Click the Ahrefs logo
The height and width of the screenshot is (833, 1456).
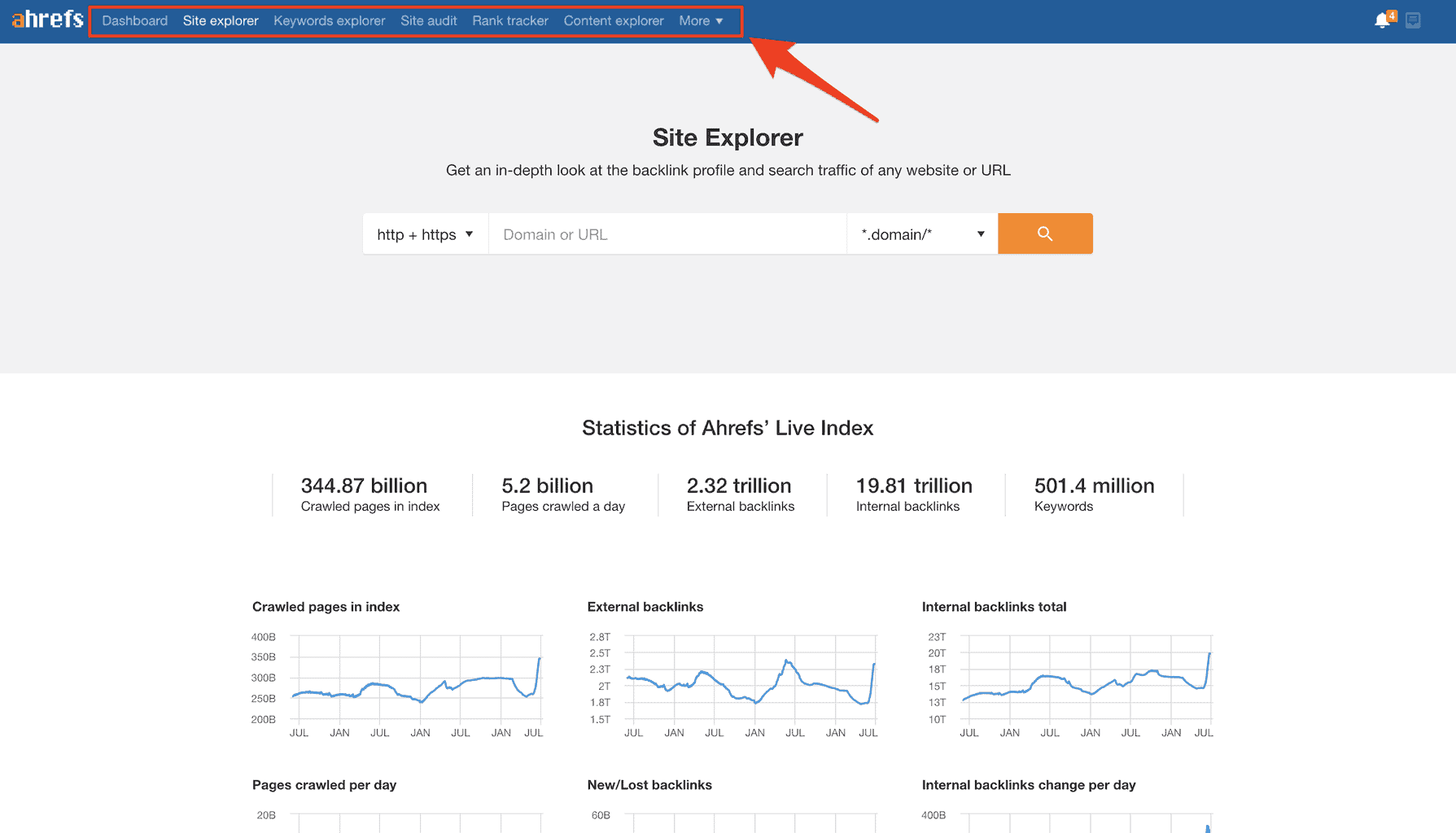coord(47,20)
